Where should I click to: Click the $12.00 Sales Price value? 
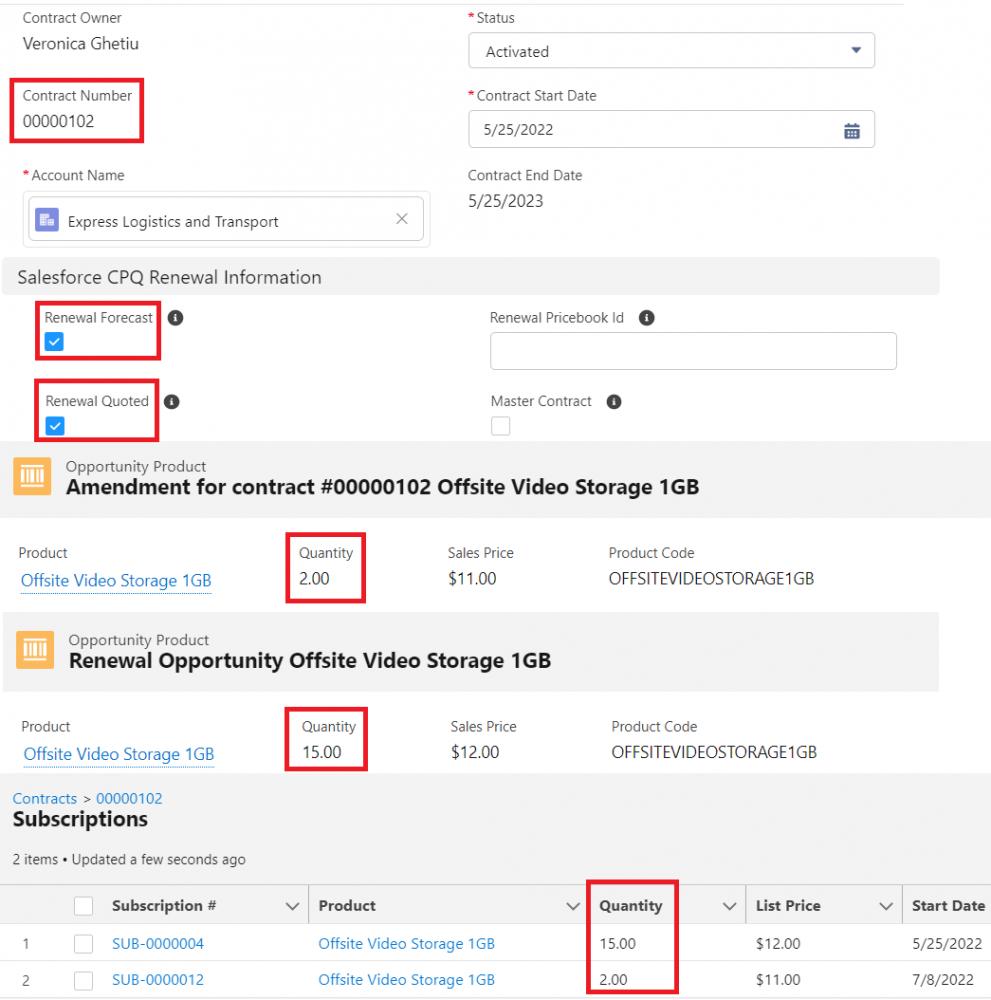(475, 752)
